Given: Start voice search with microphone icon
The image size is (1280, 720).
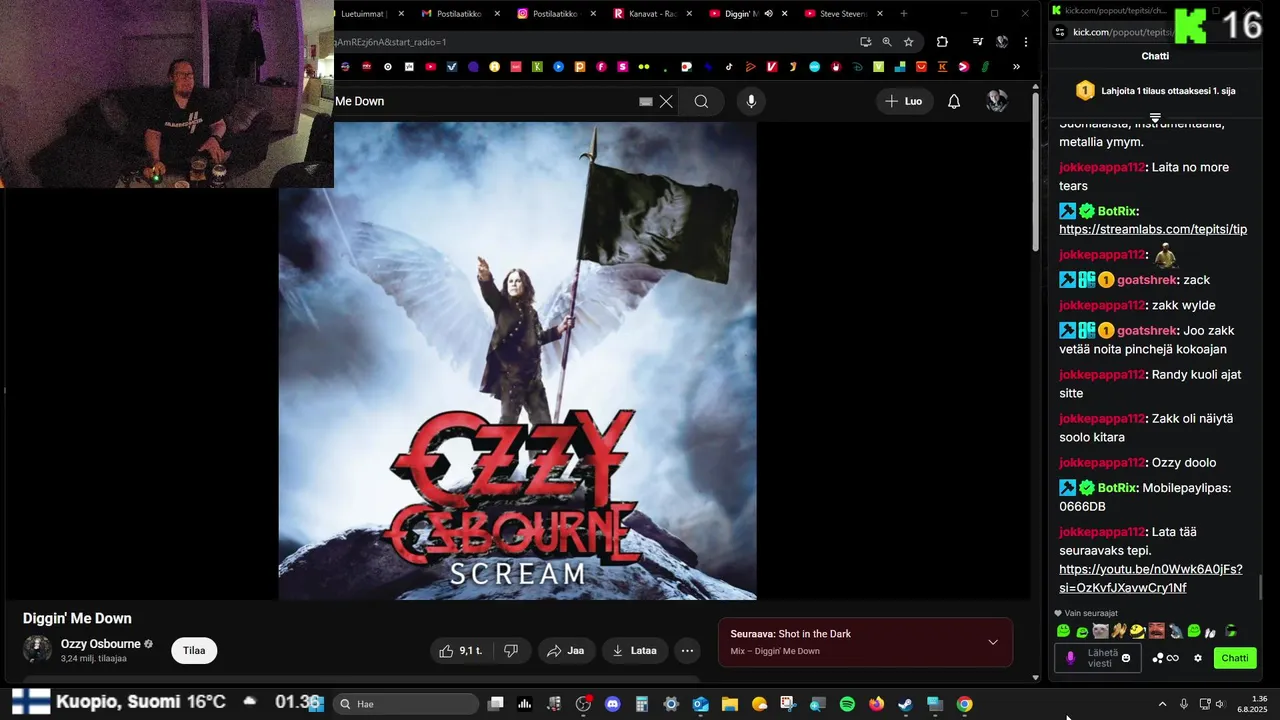Looking at the screenshot, I should [751, 101].
